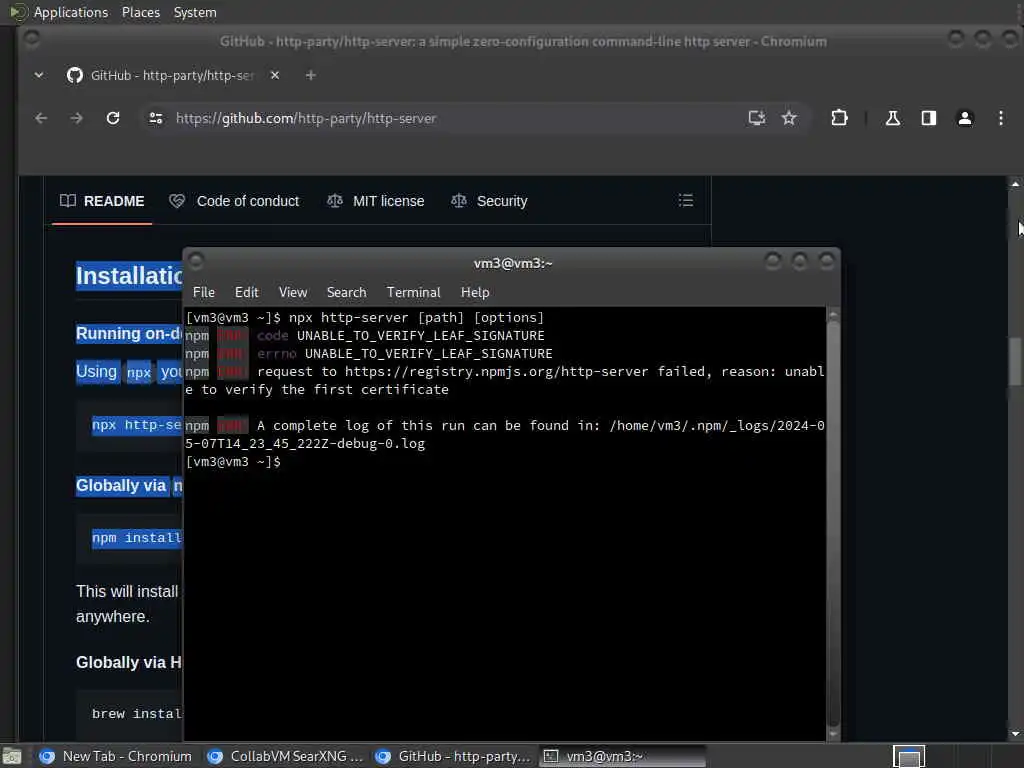
Task: Click scroll-up arrow of browser page
Action: coord(1015,184)
